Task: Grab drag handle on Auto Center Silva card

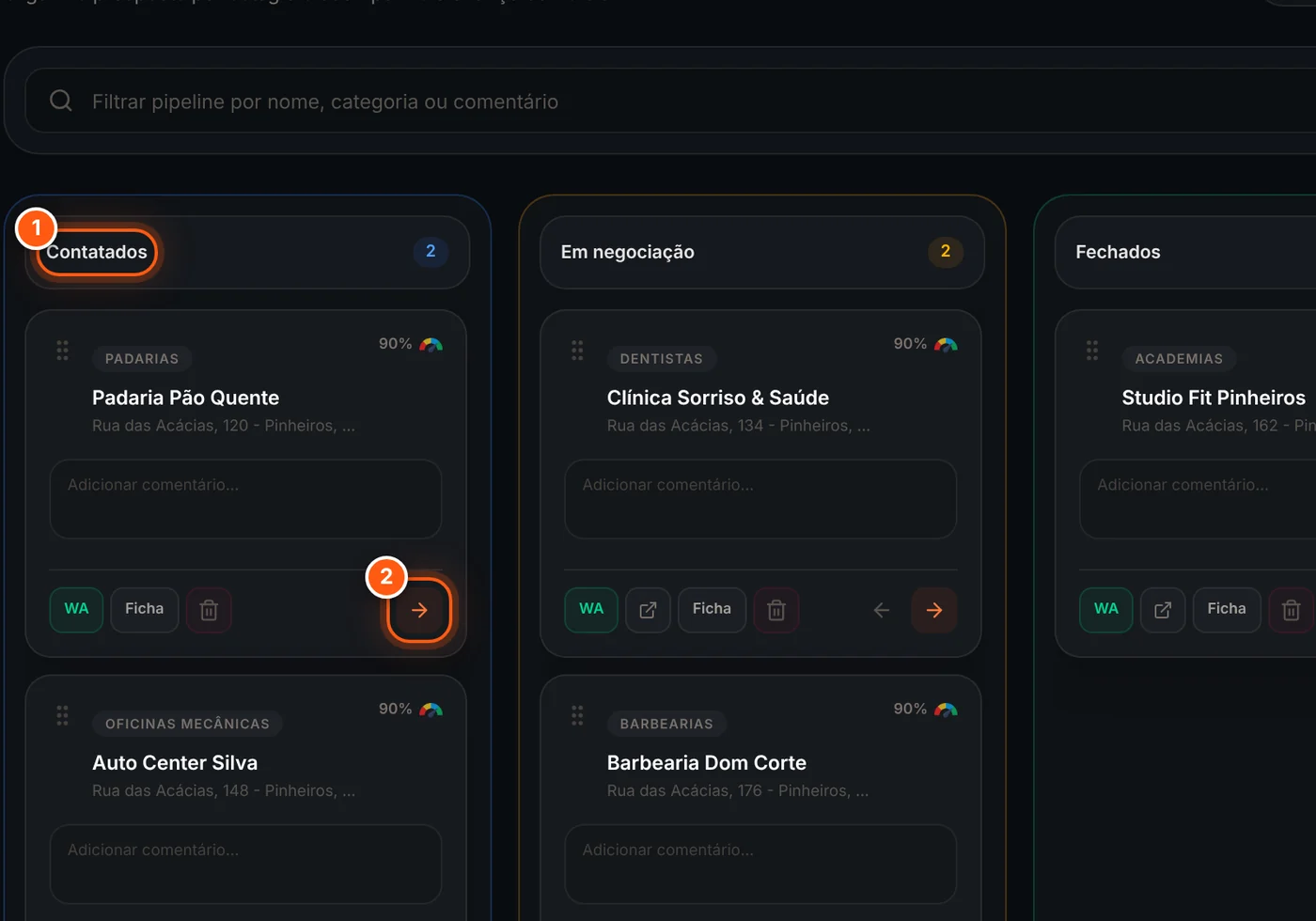Action: click(62, 715)
